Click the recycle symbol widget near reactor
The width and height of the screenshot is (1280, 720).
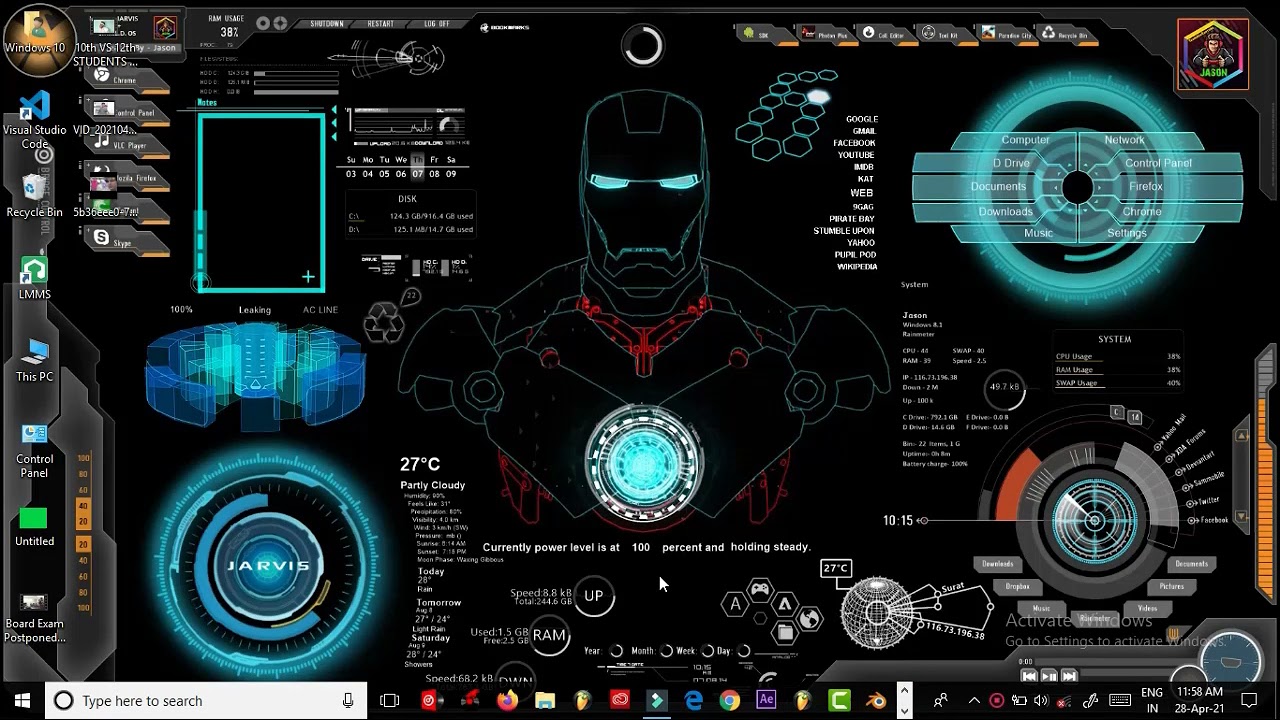click(384, 322)
